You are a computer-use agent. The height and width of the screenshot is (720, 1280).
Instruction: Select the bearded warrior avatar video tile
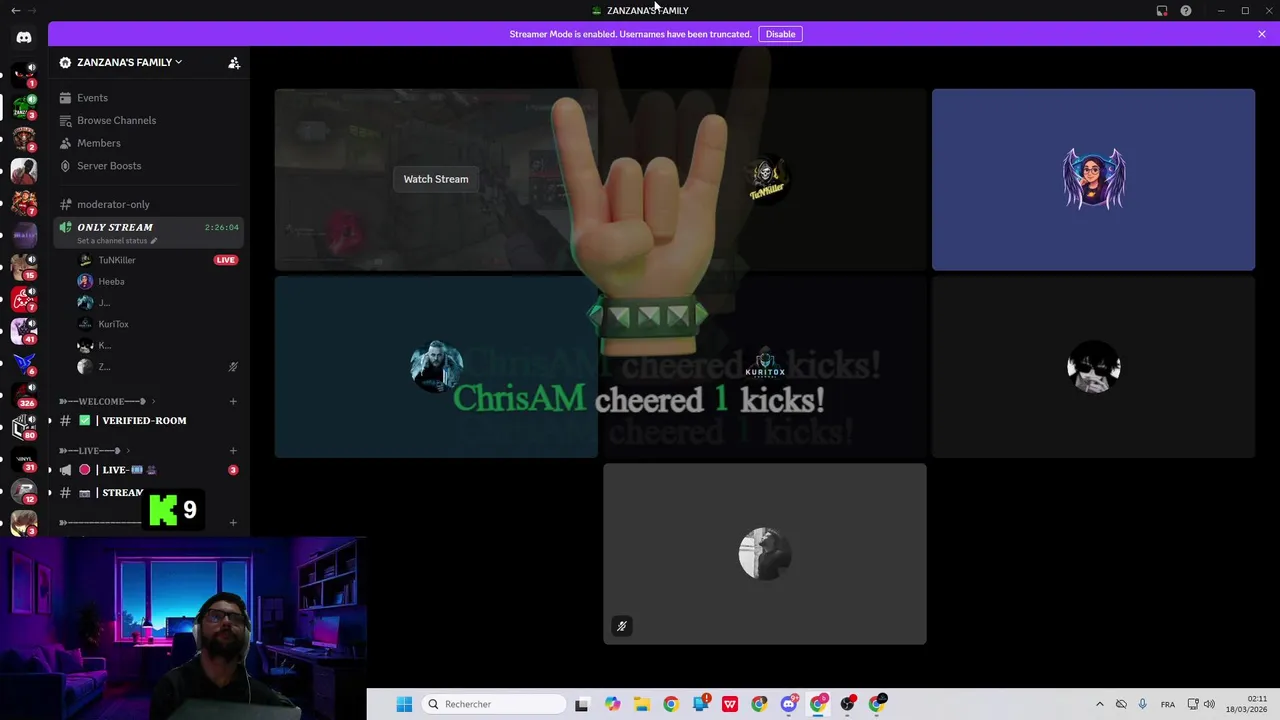[x=436, y=367]
